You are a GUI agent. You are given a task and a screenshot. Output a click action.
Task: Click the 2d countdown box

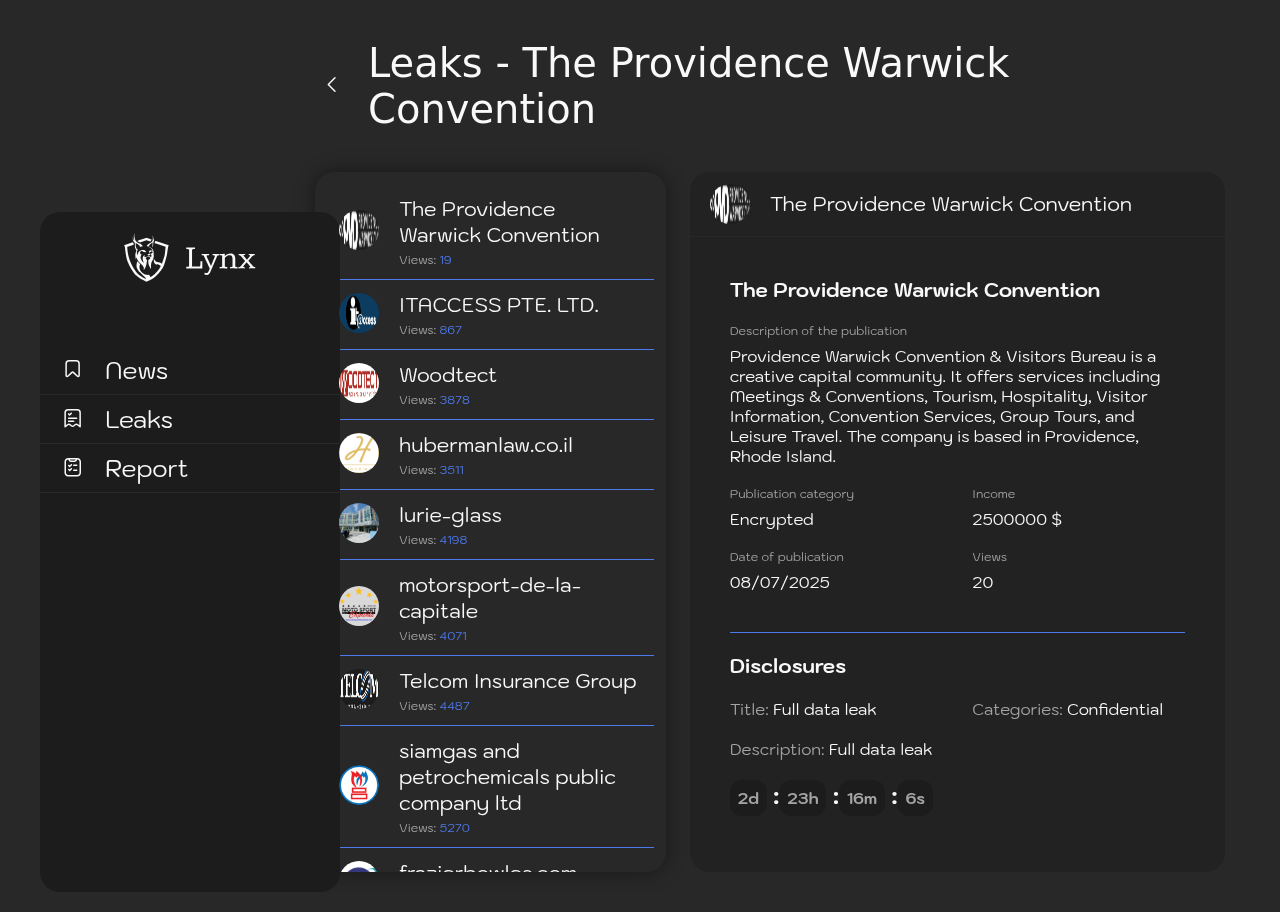pos(749,798)
